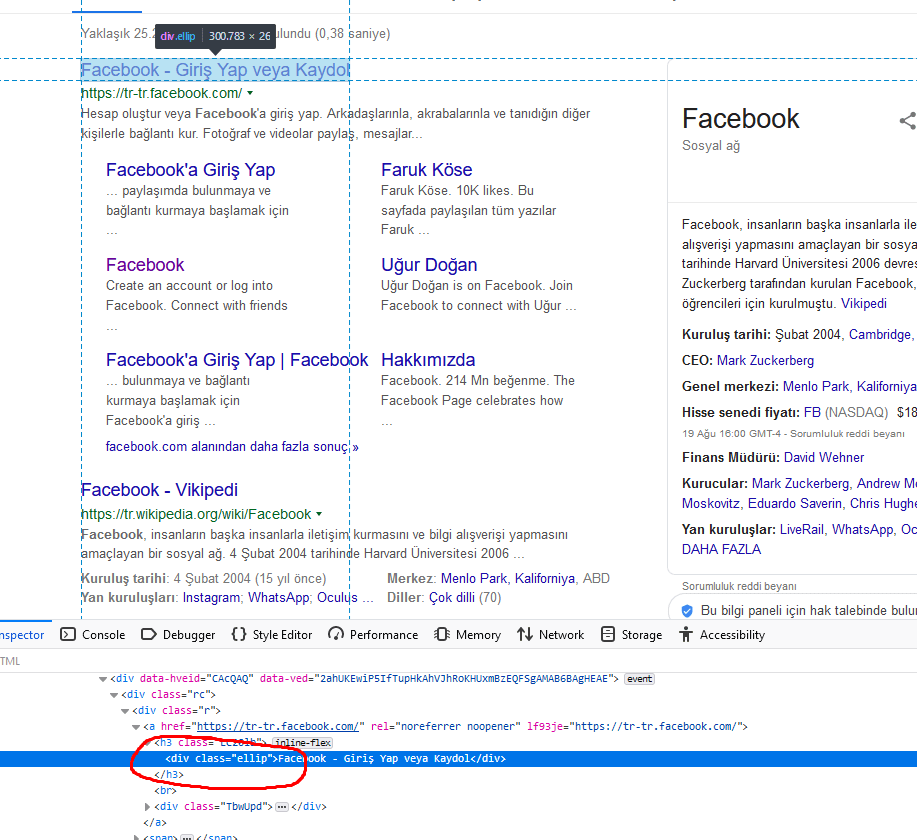Click the Çok dilli link

click(x=451, y=597)
